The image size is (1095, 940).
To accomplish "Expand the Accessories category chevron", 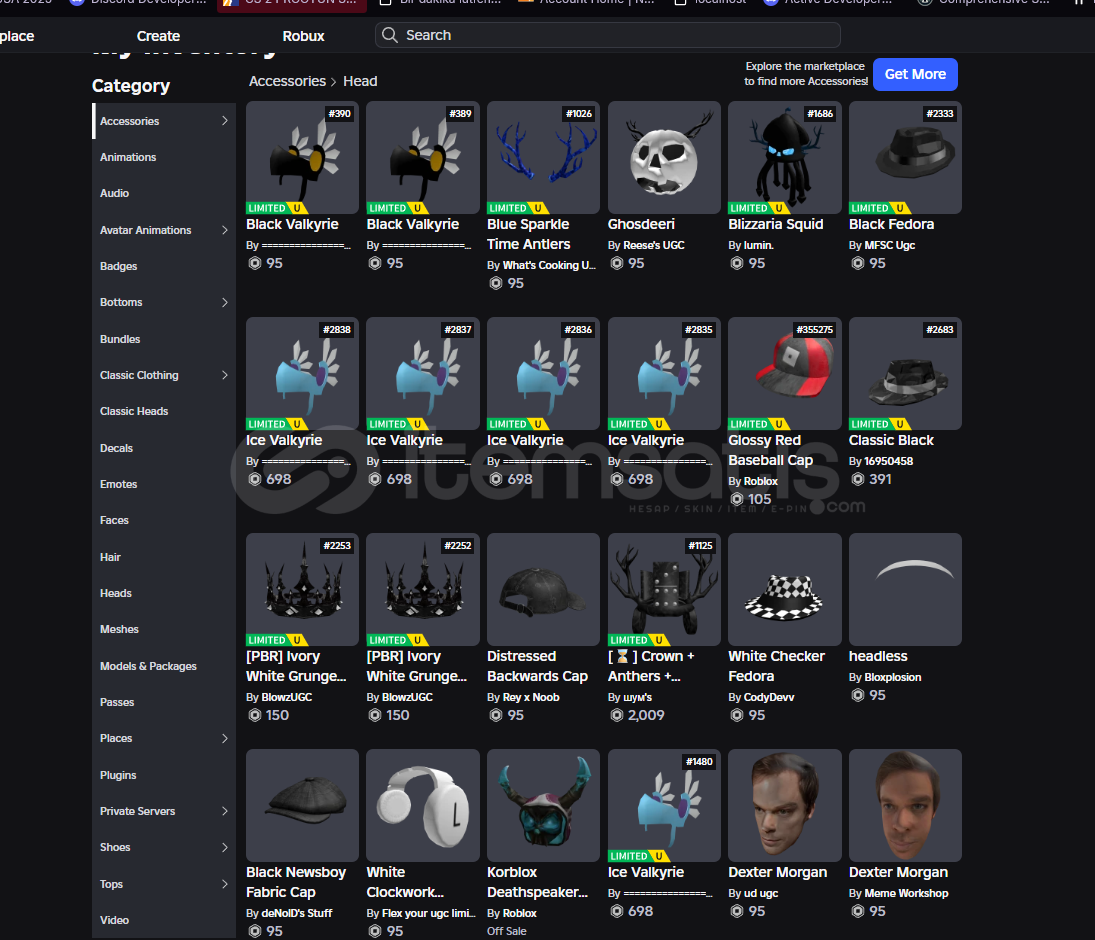I will pos(224,121).
